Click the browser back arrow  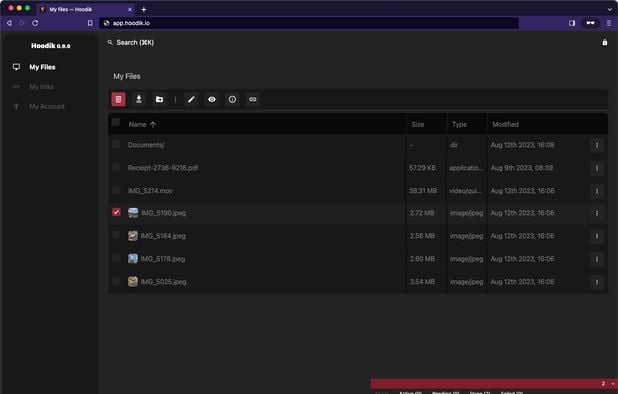[9, 23]
